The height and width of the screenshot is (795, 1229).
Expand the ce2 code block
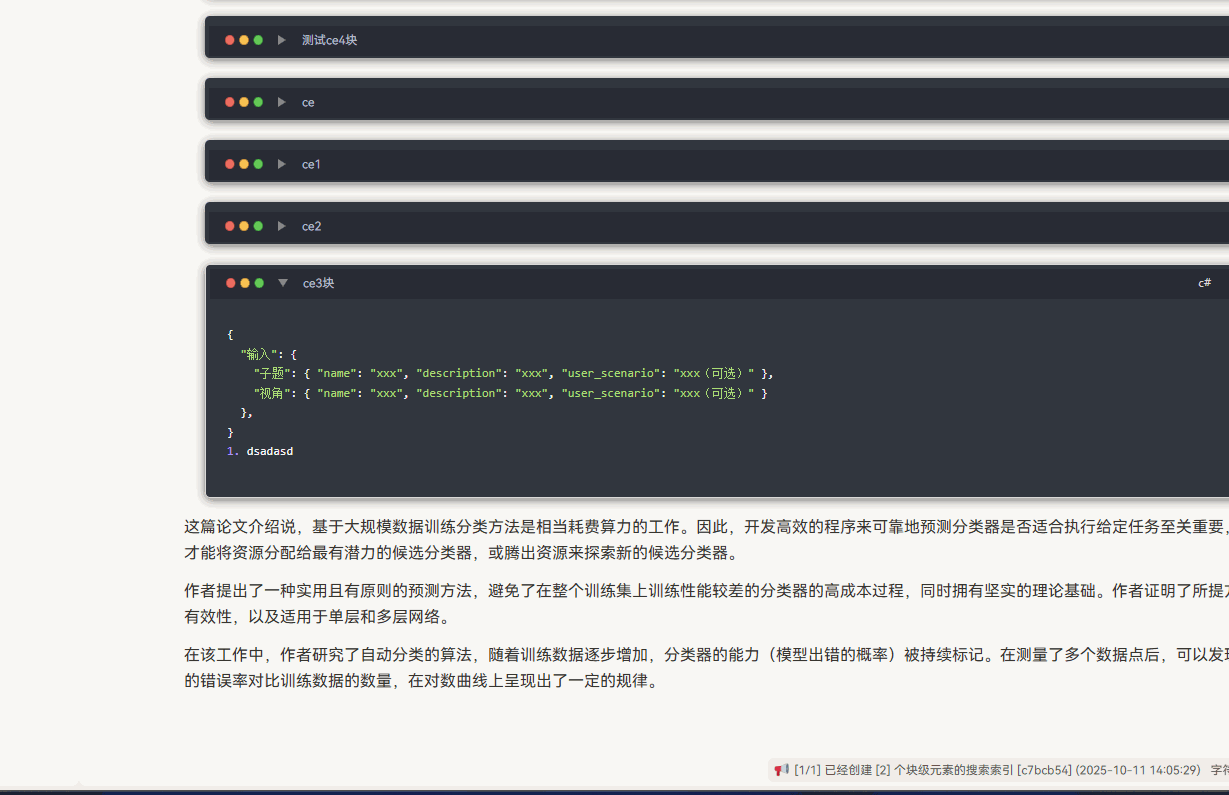point(281,225)
